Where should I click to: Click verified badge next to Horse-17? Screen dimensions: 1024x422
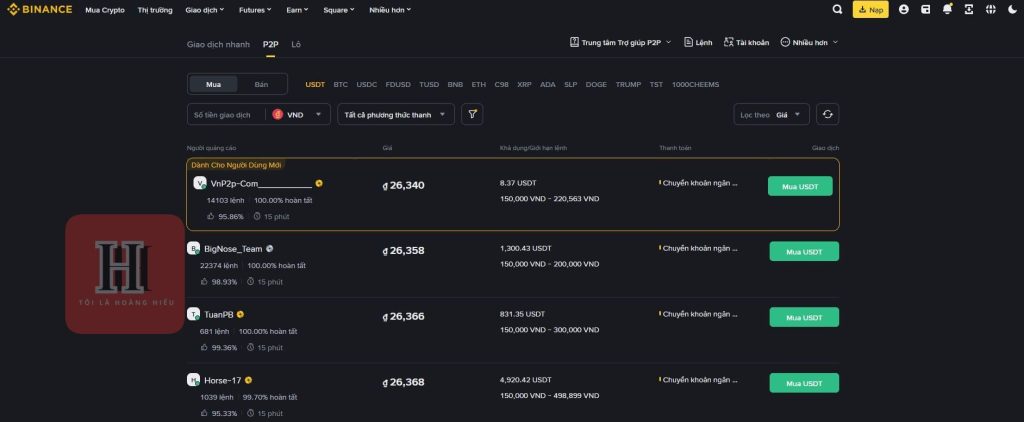(248, 380)
